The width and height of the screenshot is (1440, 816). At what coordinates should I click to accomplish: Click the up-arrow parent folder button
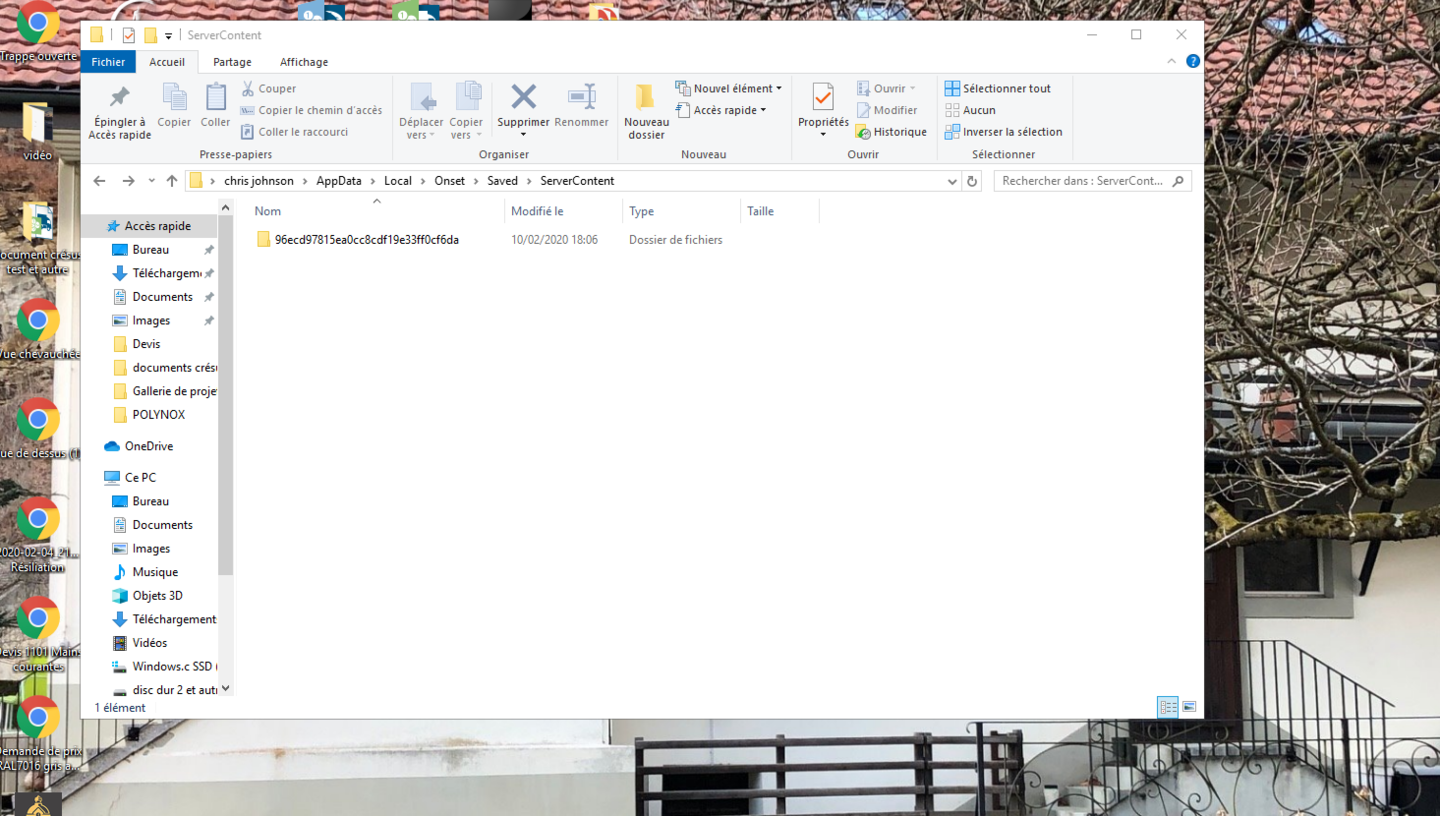(172, 181)
